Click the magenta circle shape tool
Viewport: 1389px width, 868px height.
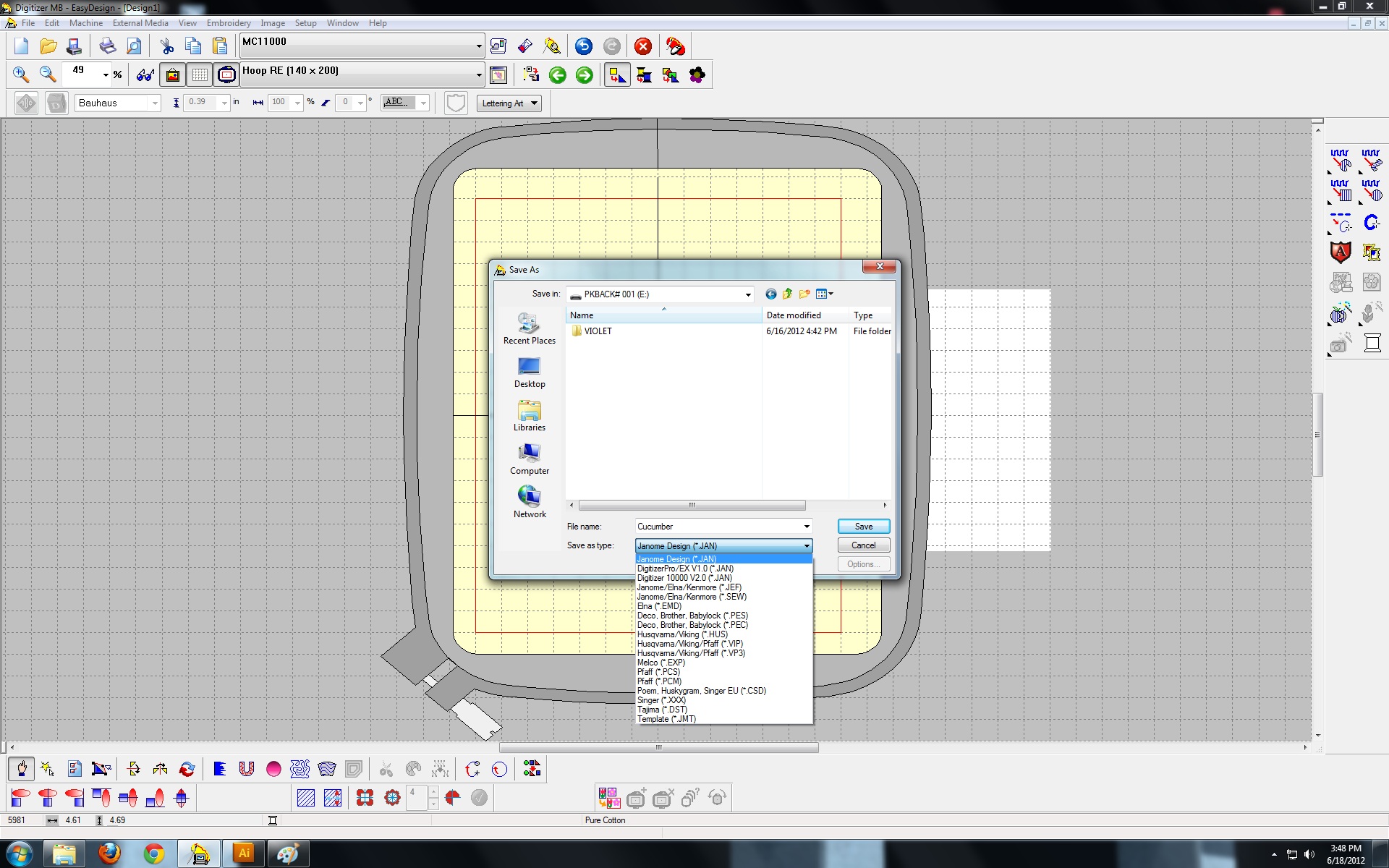[273, 769]
